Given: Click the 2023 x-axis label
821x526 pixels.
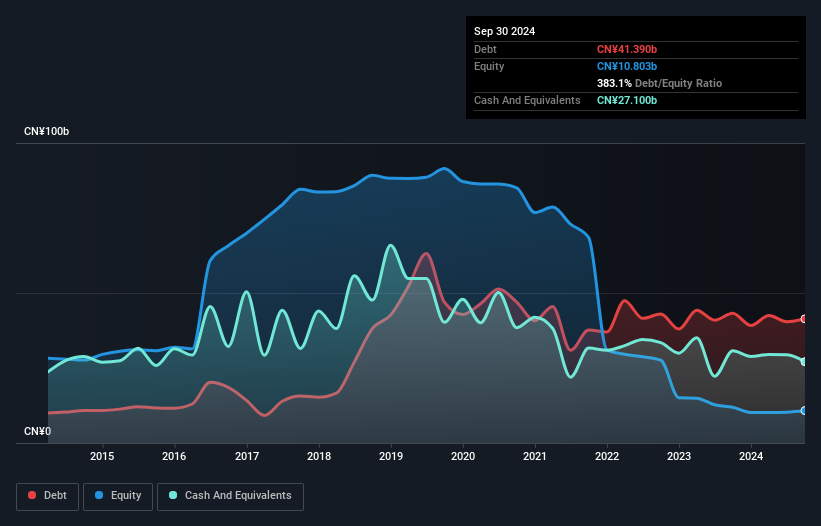Looking at the screenshot, I should point(679,456).
